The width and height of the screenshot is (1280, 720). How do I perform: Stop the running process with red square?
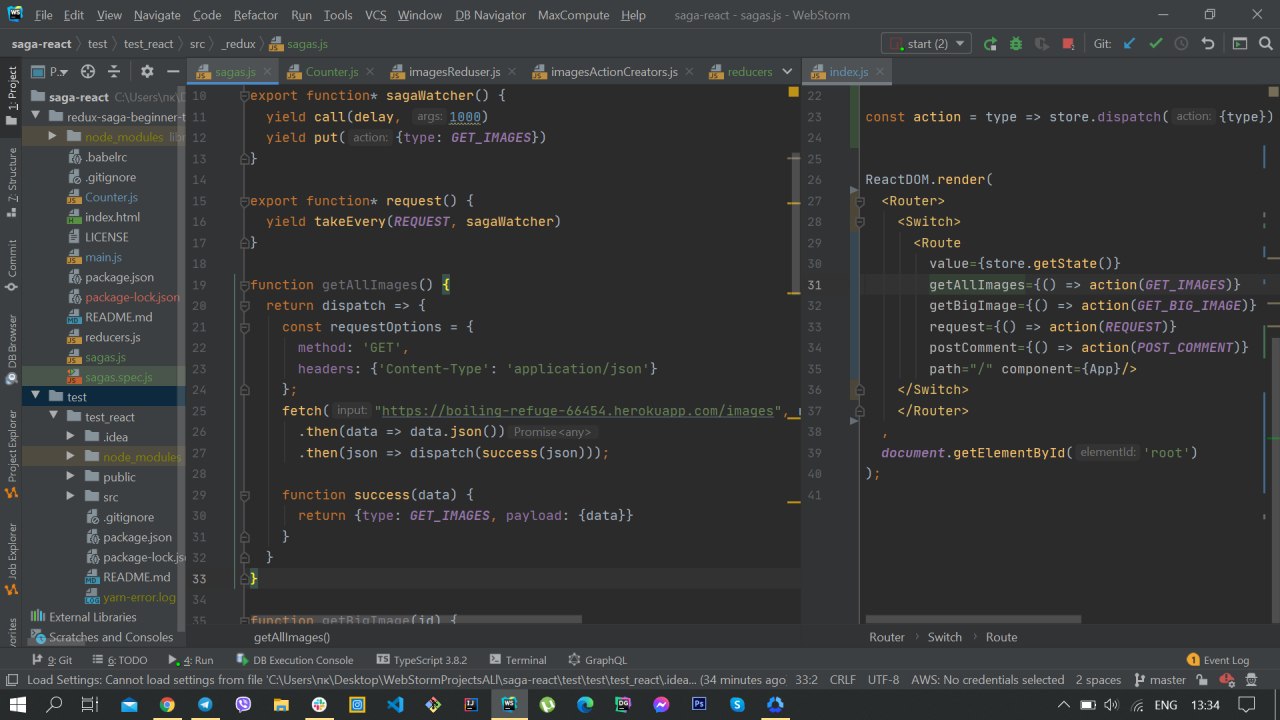click(x=1068, y=44)
